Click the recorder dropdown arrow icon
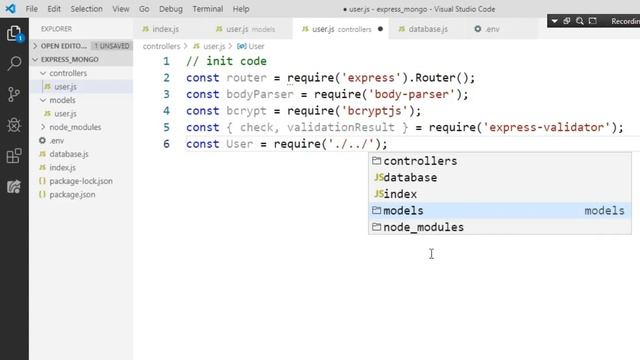Screen dimensions: 640x360 click(x=554, y=21)
